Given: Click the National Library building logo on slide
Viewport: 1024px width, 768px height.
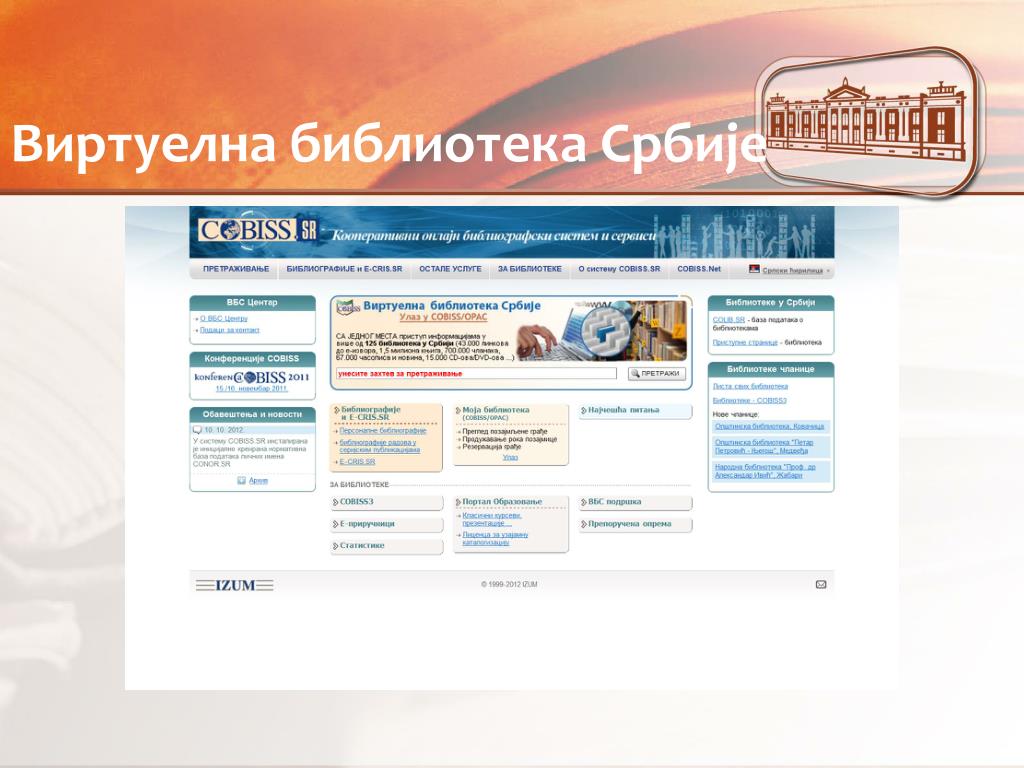Looking at the screenshot, I should (x=869, y=121).
